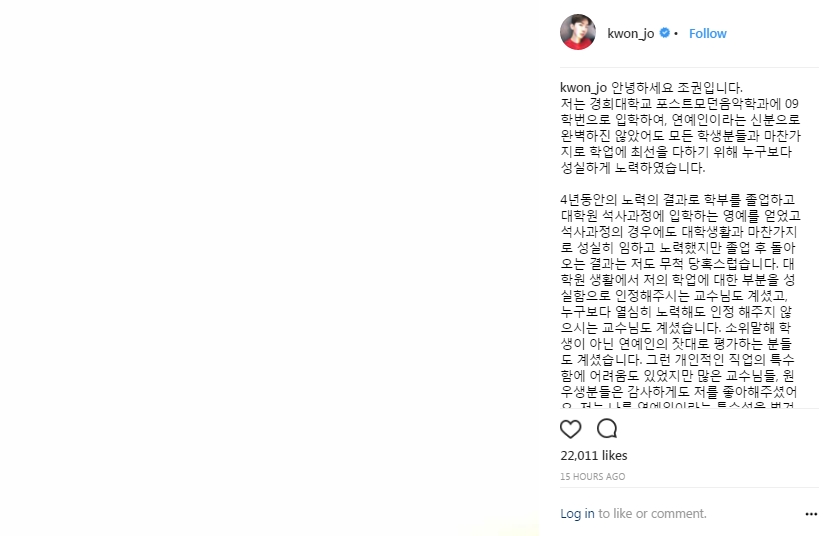Click the line starting '누구보다 열심히 노력해도'
Viewport: 823px width, 536px height.
[676, 312]
